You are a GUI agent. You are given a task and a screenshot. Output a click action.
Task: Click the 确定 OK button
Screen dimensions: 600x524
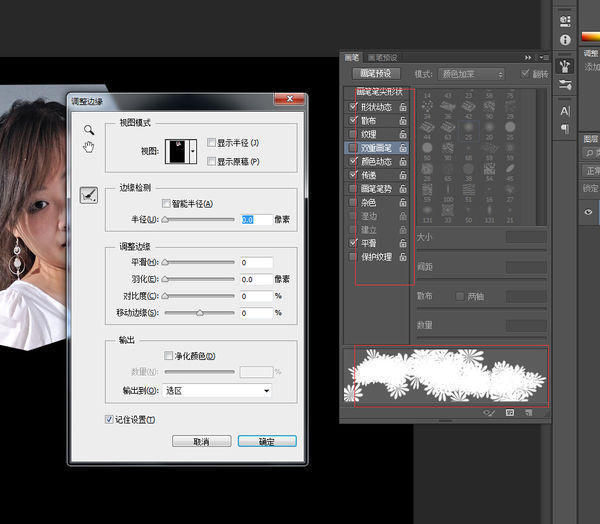tap(265, 441)
